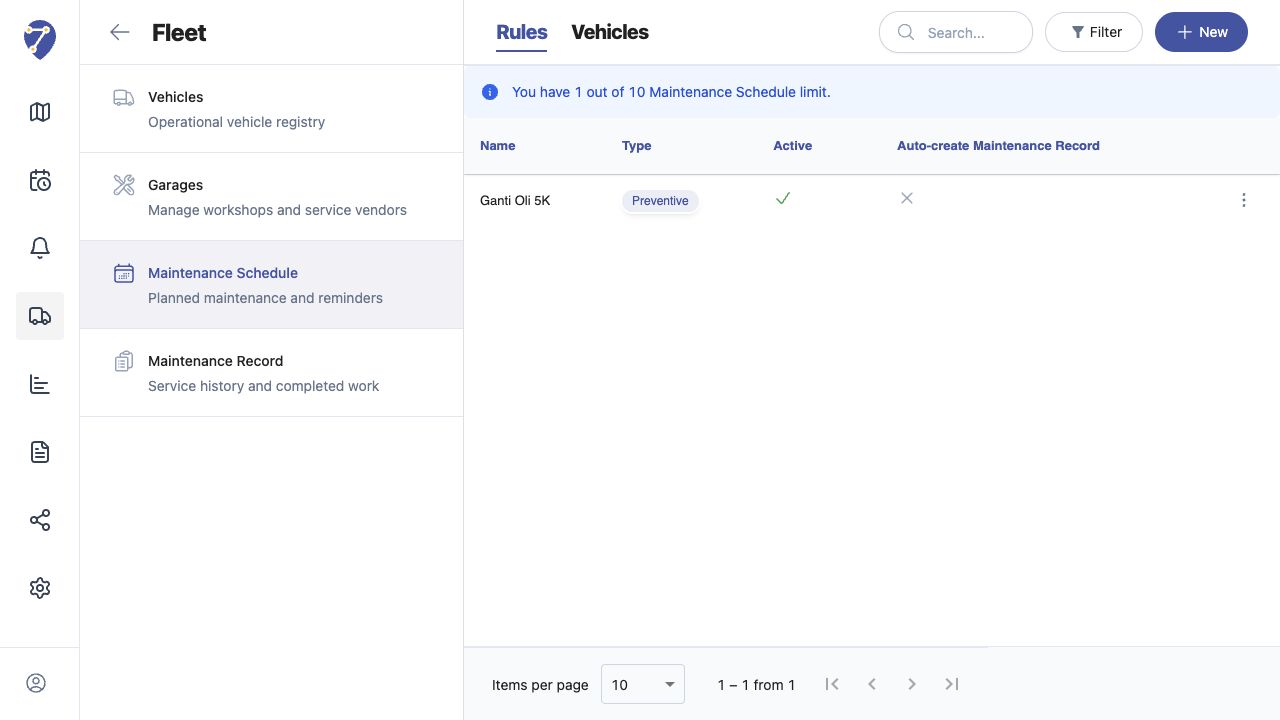The image size is (1280, 720).
Task: Go to next page of results
Action: coord(912,684)
